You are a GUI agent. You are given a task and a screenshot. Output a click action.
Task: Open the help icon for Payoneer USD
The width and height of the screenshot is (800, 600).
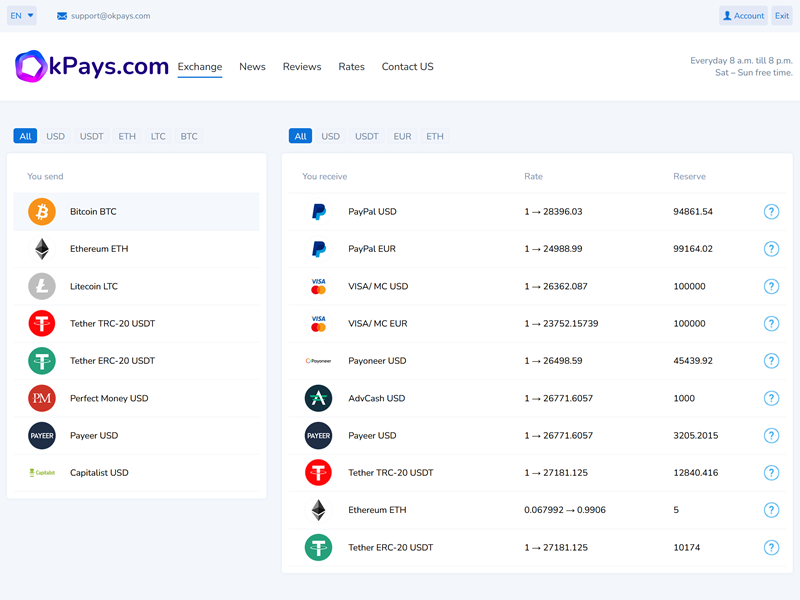[x=771, y=361]
